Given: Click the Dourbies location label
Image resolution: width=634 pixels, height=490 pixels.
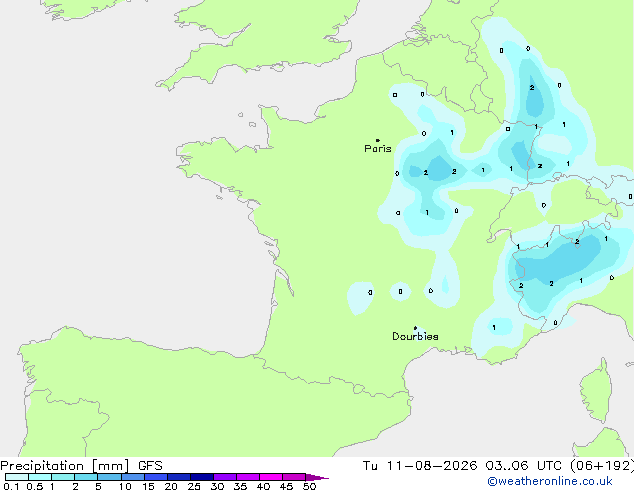Looking at the screenshot, I should [x=415, y=336].
